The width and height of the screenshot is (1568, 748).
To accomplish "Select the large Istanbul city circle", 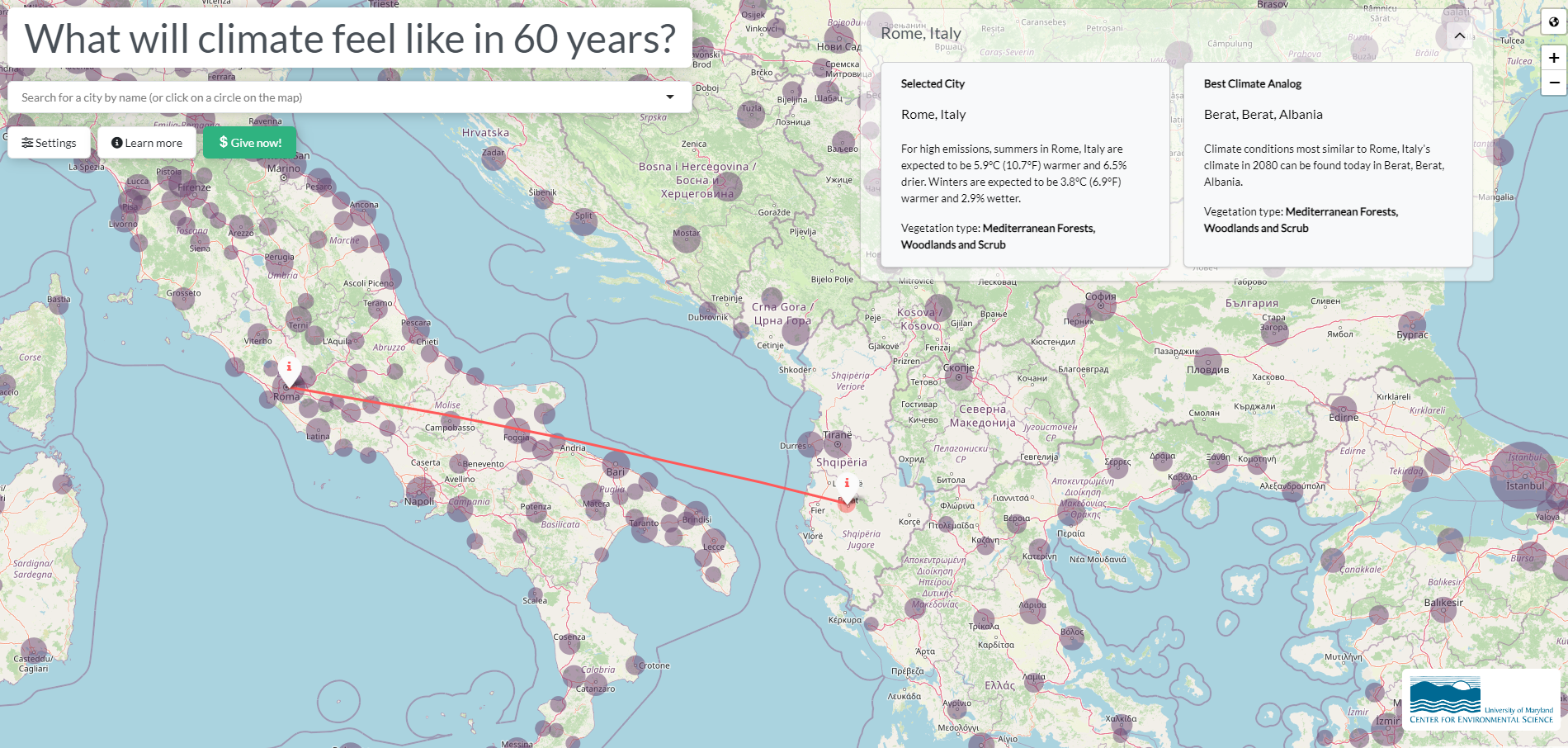I will point(1523,475).
